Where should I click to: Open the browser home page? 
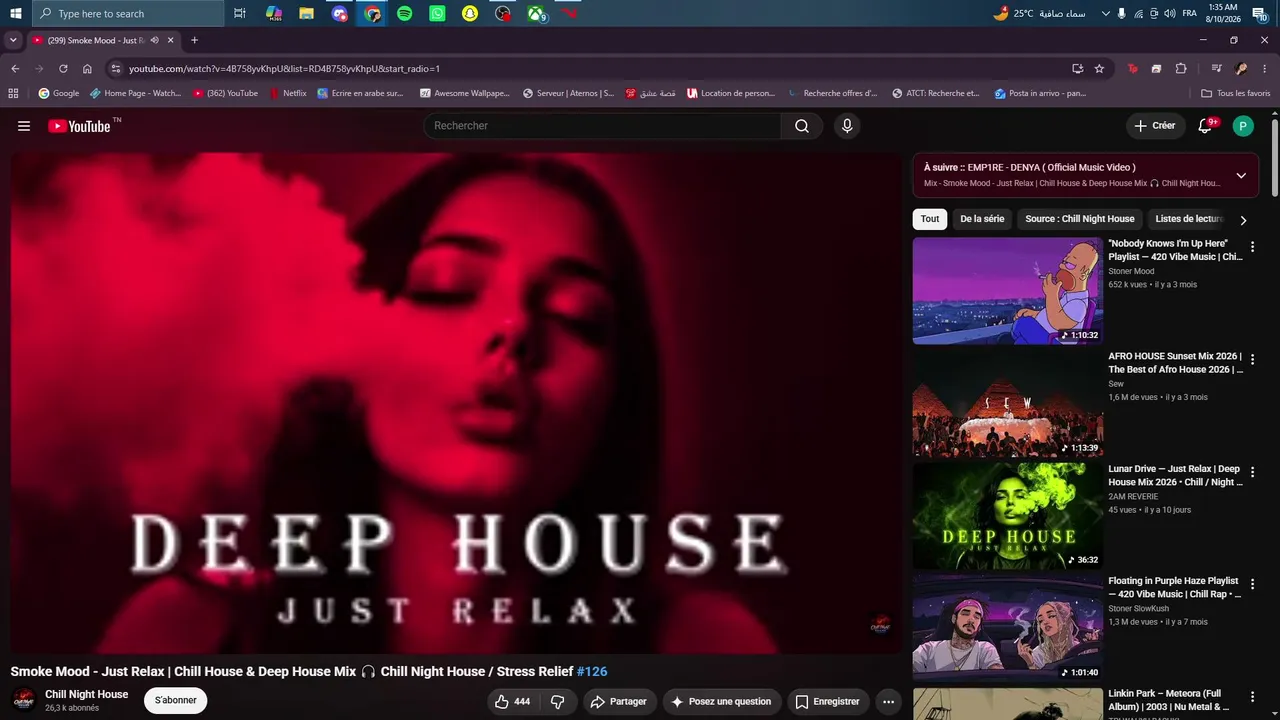[87, 69]
